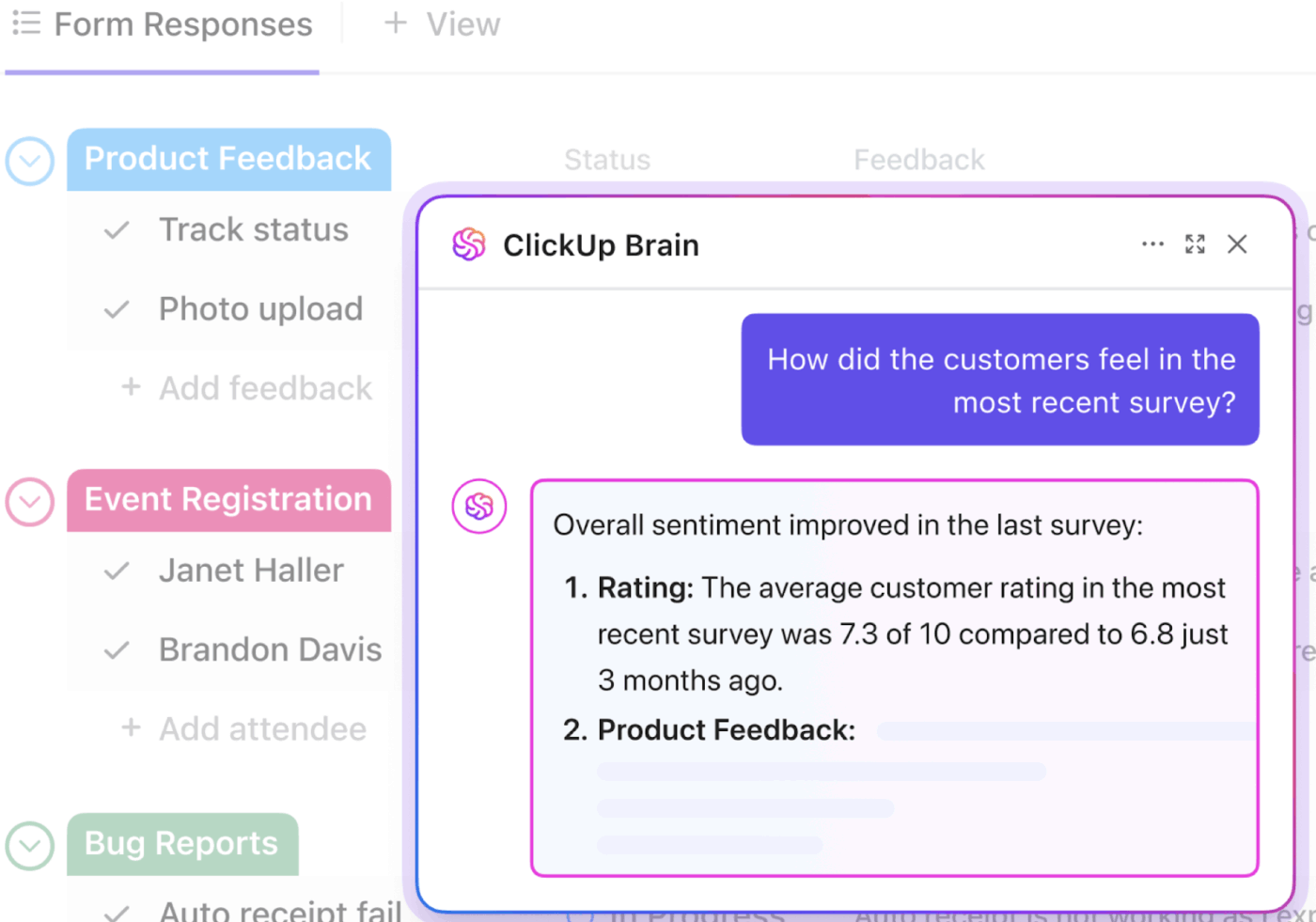This screenshot has height=922, width=1316.
Task: Toggle completion checkmark on Brandon Davis
Action: click(116, 649)
